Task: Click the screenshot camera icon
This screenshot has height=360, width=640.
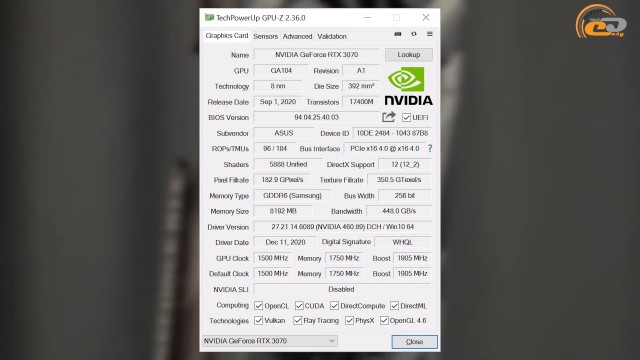Action: pos(398,34)
